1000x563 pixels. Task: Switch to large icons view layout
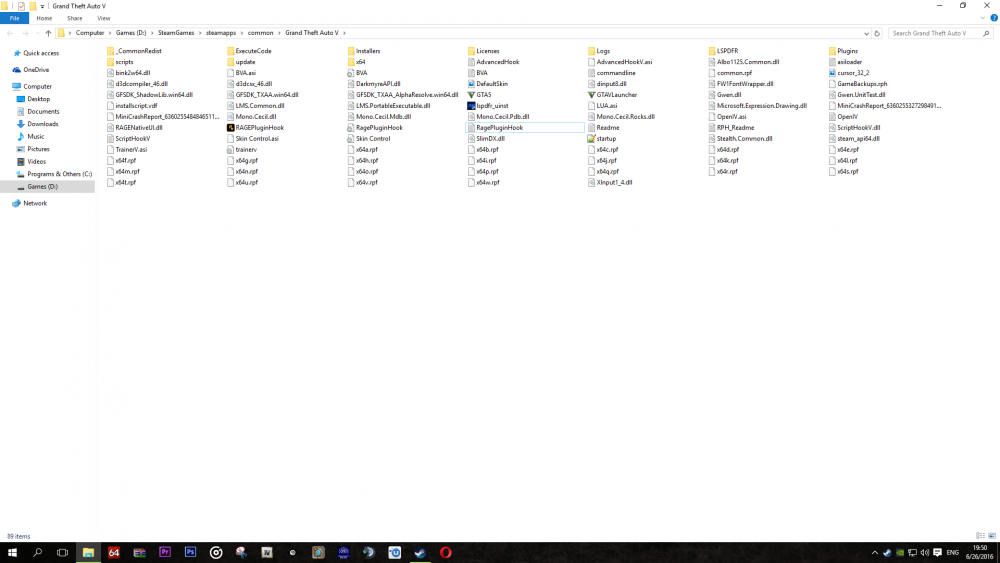(992, 536)
